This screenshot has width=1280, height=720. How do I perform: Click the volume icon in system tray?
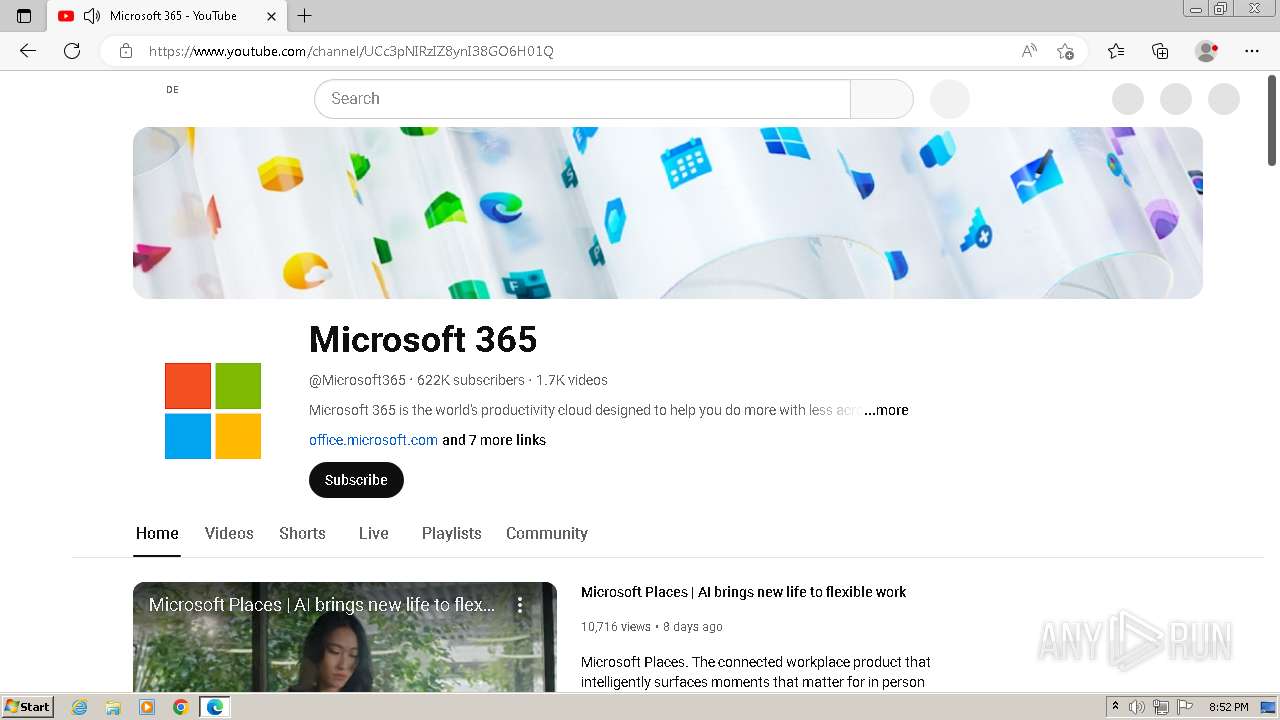pos(1137,707)
